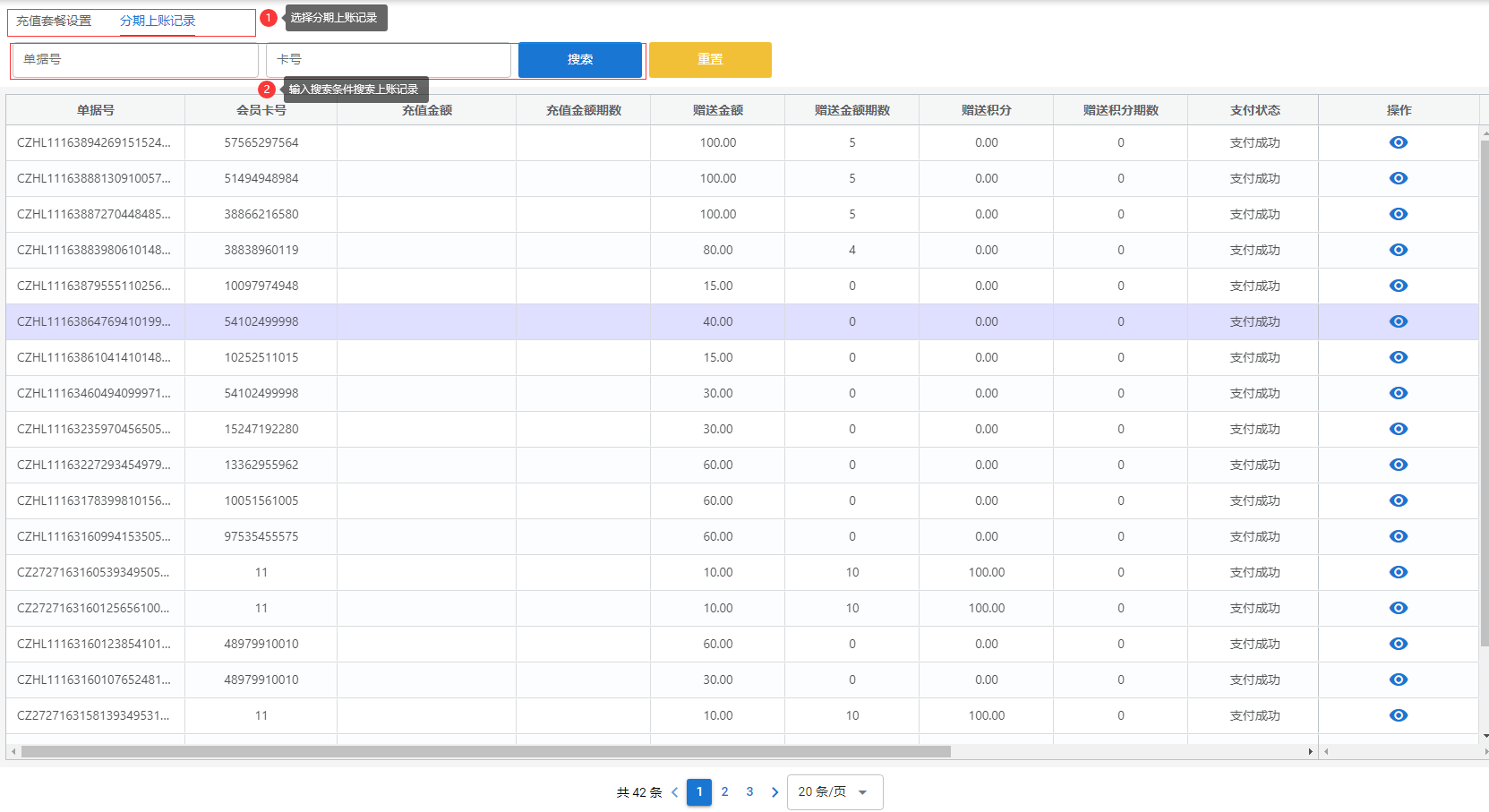View the highlighted 40.00 row details

[x=1398, y=321]
